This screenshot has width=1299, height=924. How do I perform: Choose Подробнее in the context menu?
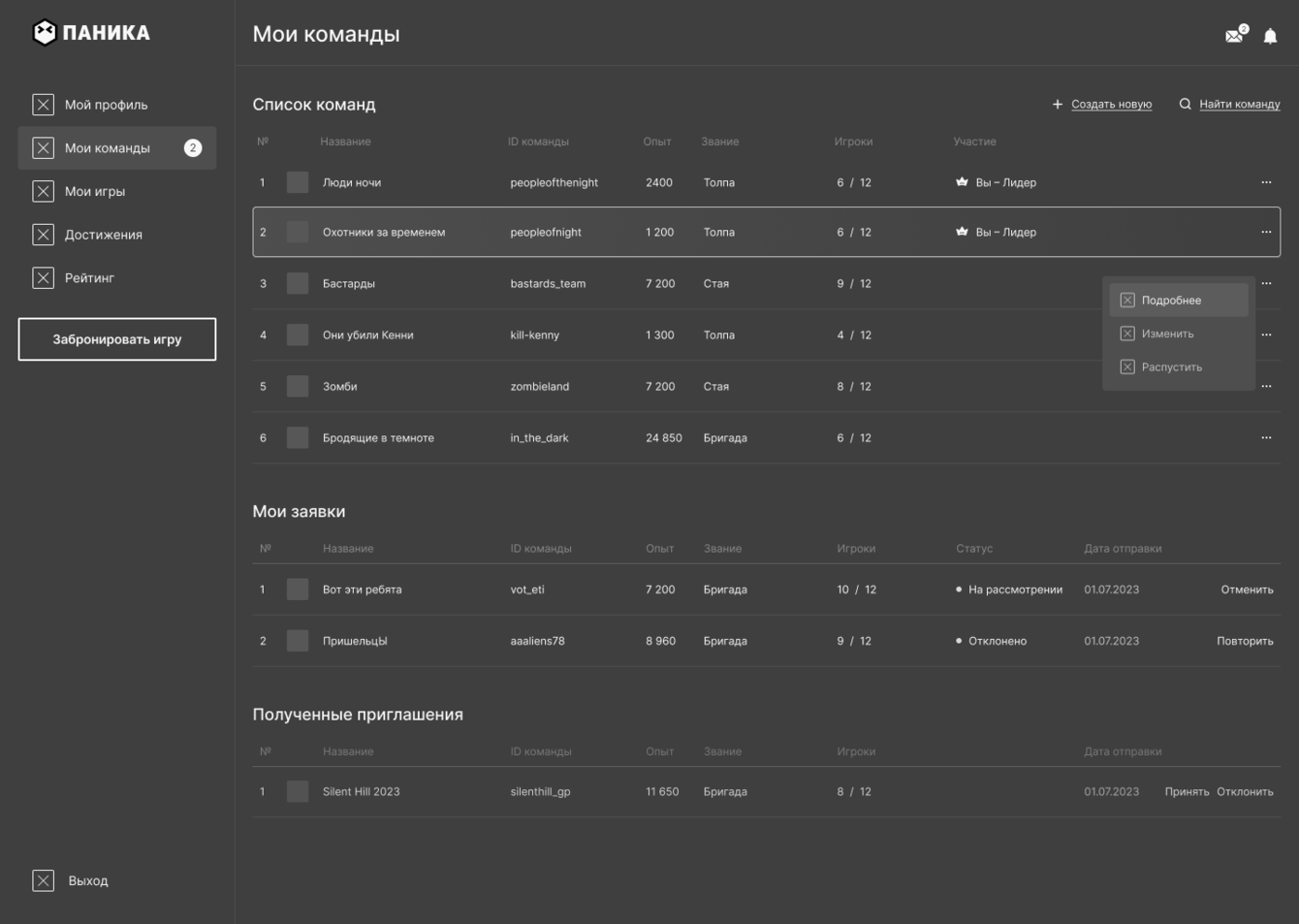point(1171,301)
